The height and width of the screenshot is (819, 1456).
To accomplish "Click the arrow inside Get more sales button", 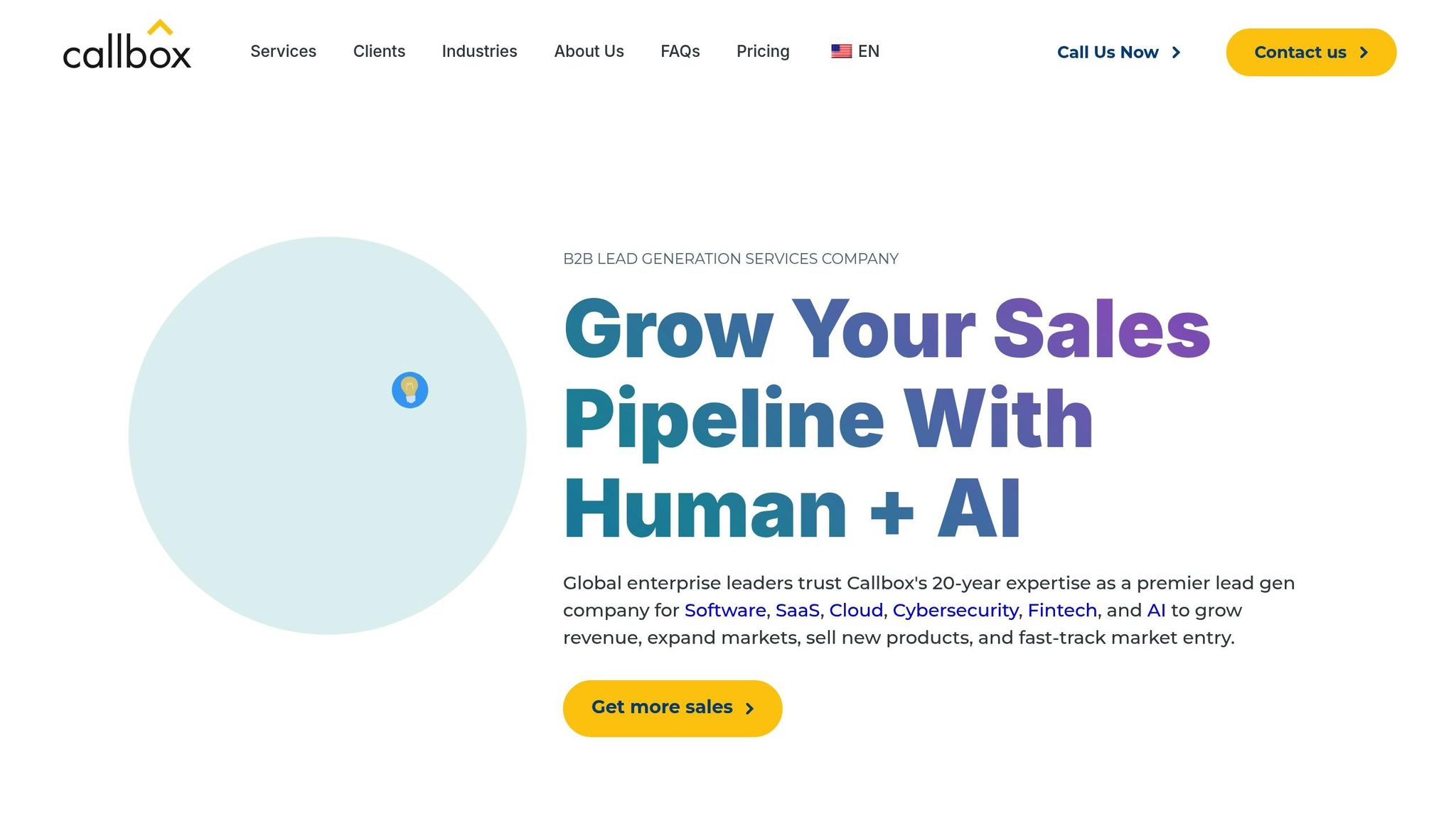I will click(x=750, y=708).
